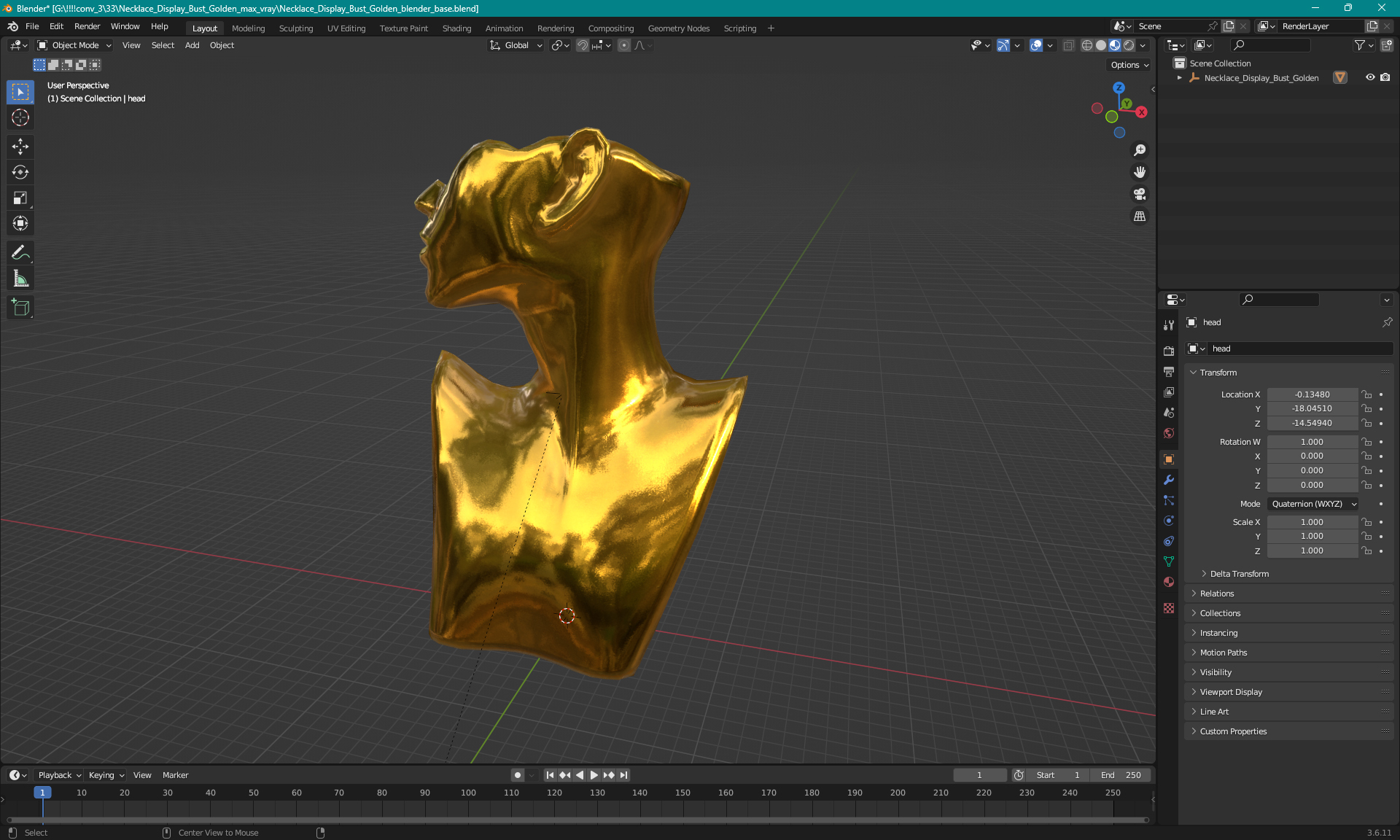Select the Scale tool

(20, 198)
